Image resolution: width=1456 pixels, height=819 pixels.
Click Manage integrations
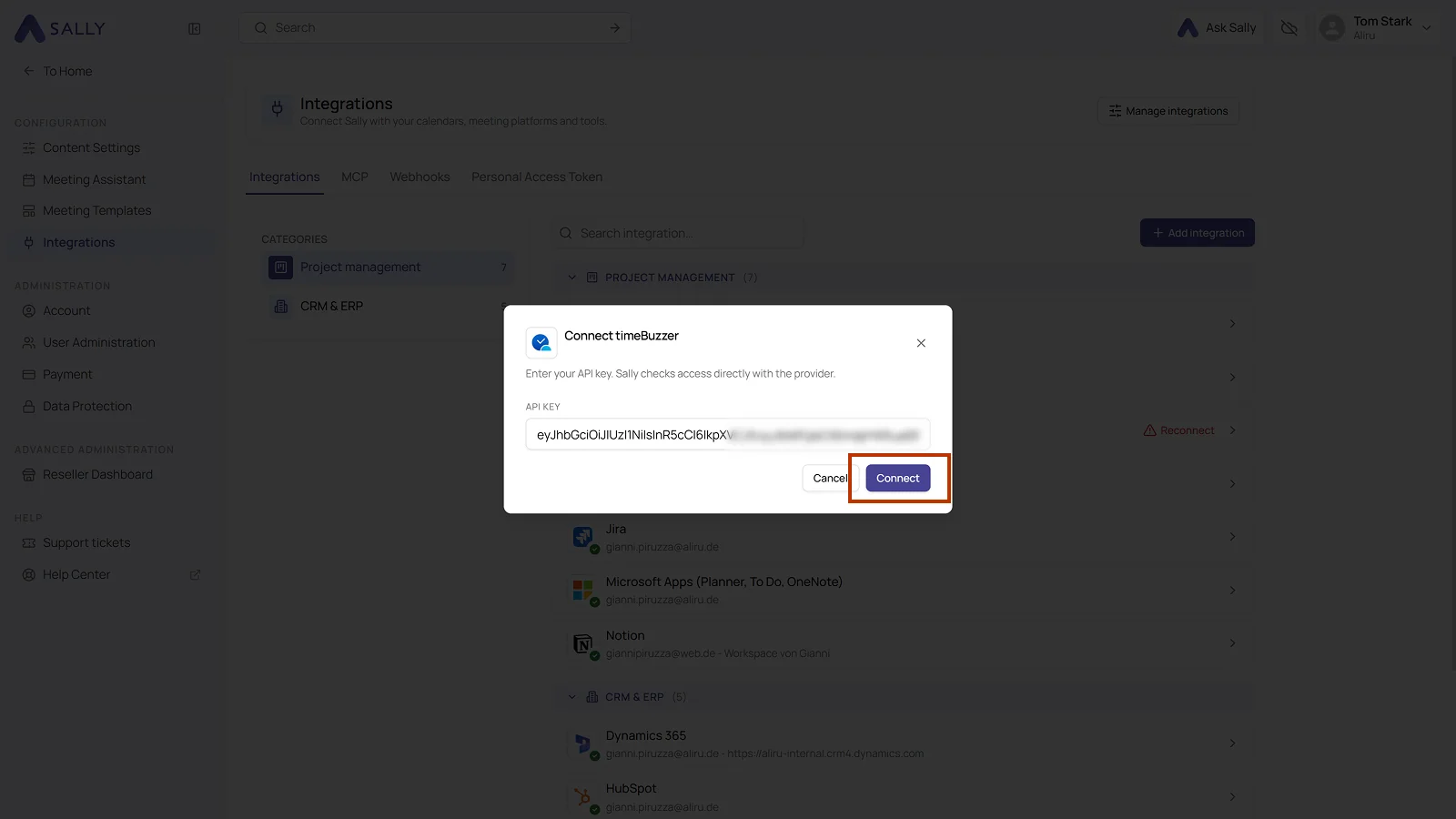(x=1168, y=111)
